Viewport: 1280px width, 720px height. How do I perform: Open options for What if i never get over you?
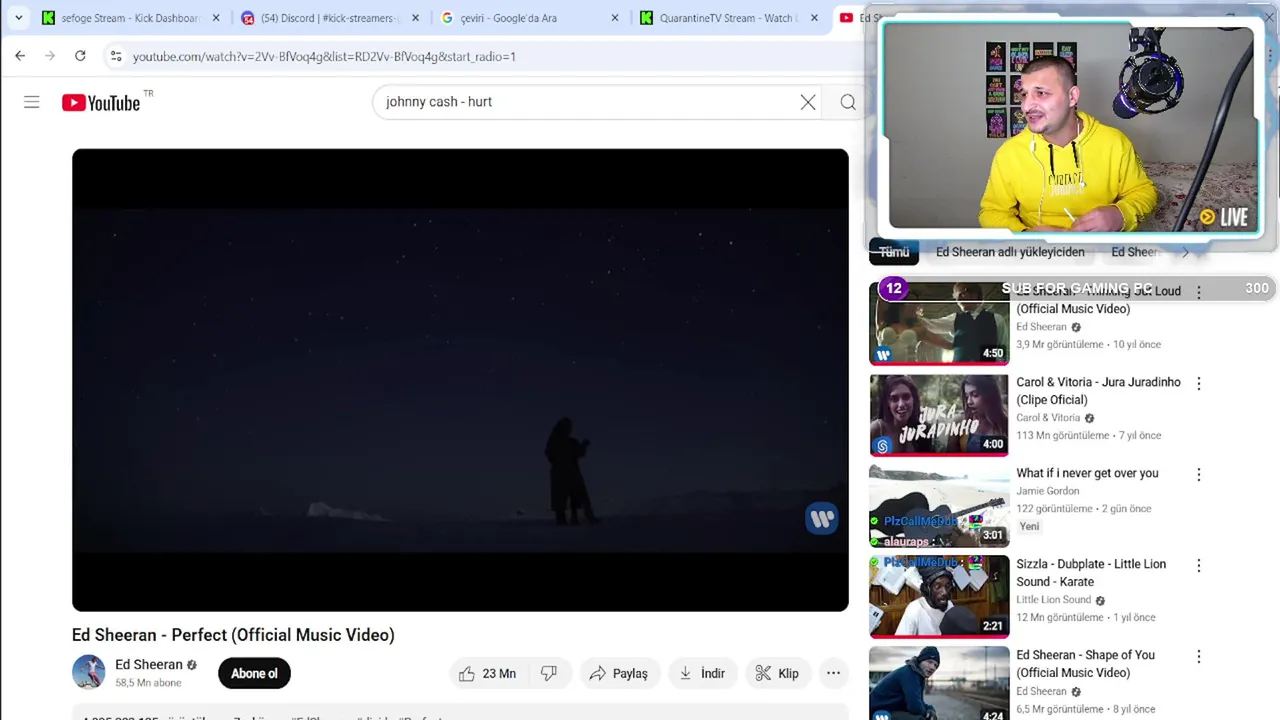coord(1199,474)
